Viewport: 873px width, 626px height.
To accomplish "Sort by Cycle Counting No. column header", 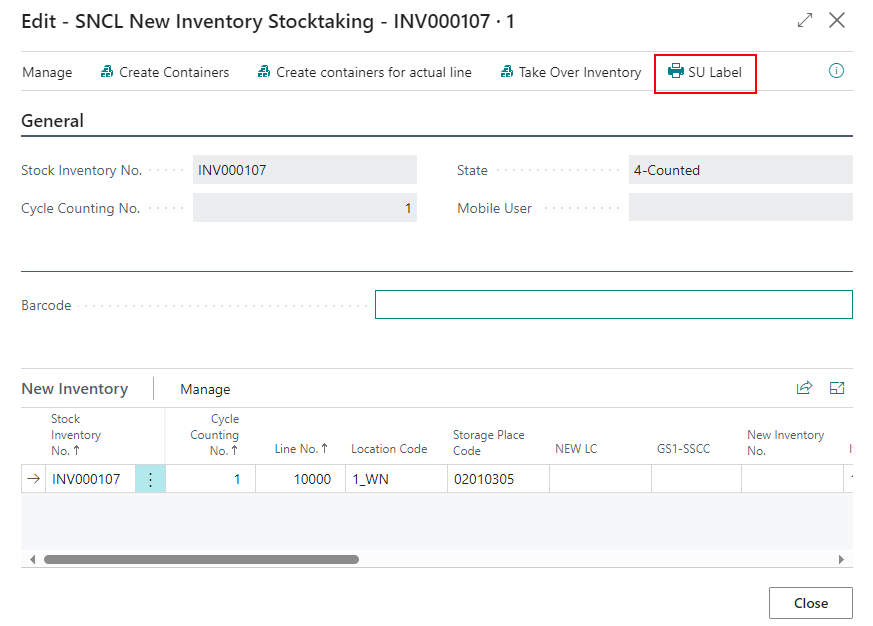I will pyautogui.click(x=214, y=435).
